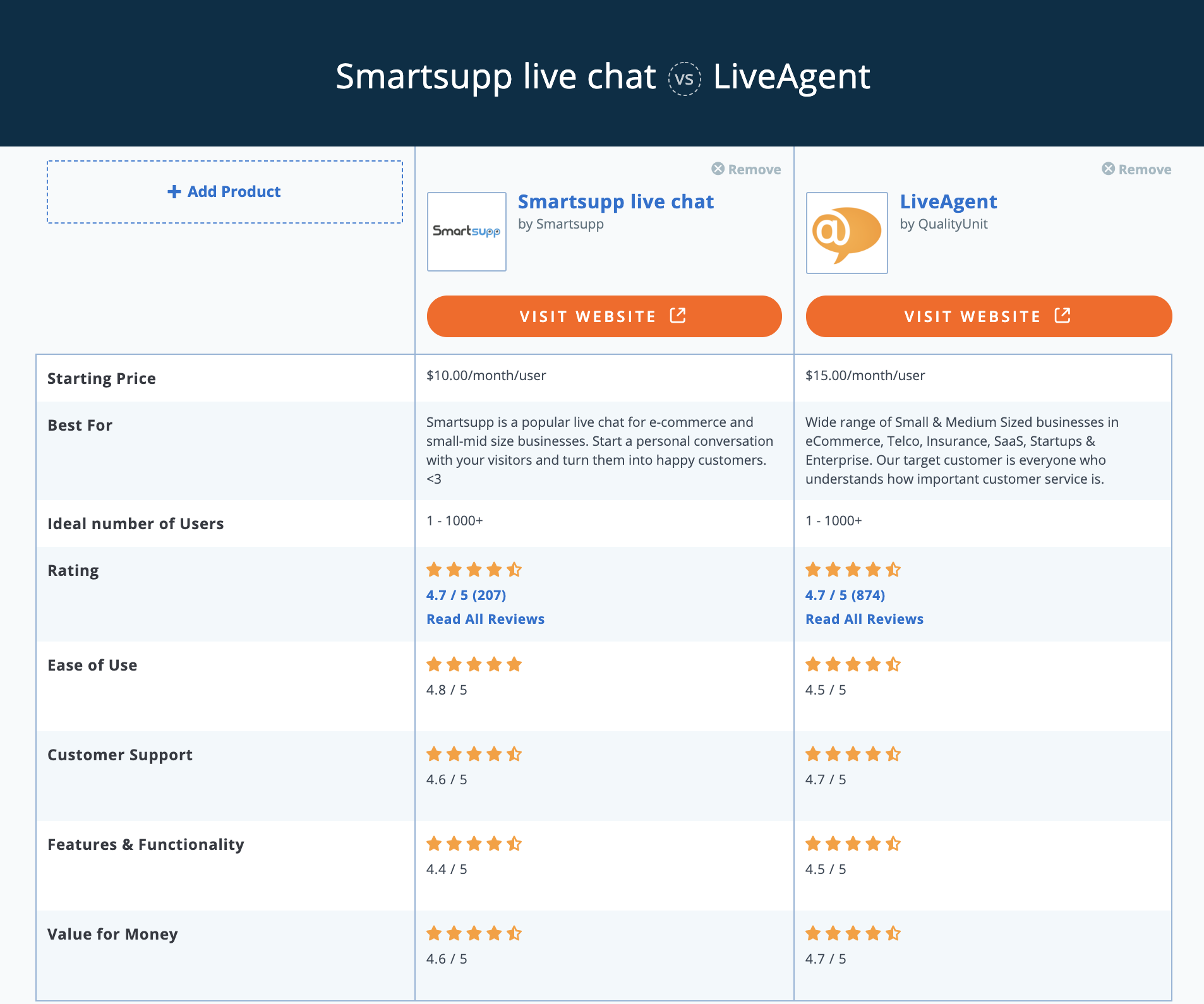1204x1004 pixels.
Task: Click Smartsupp's 4.7 / 5 (207) rating link
Action: click(466, 594)
